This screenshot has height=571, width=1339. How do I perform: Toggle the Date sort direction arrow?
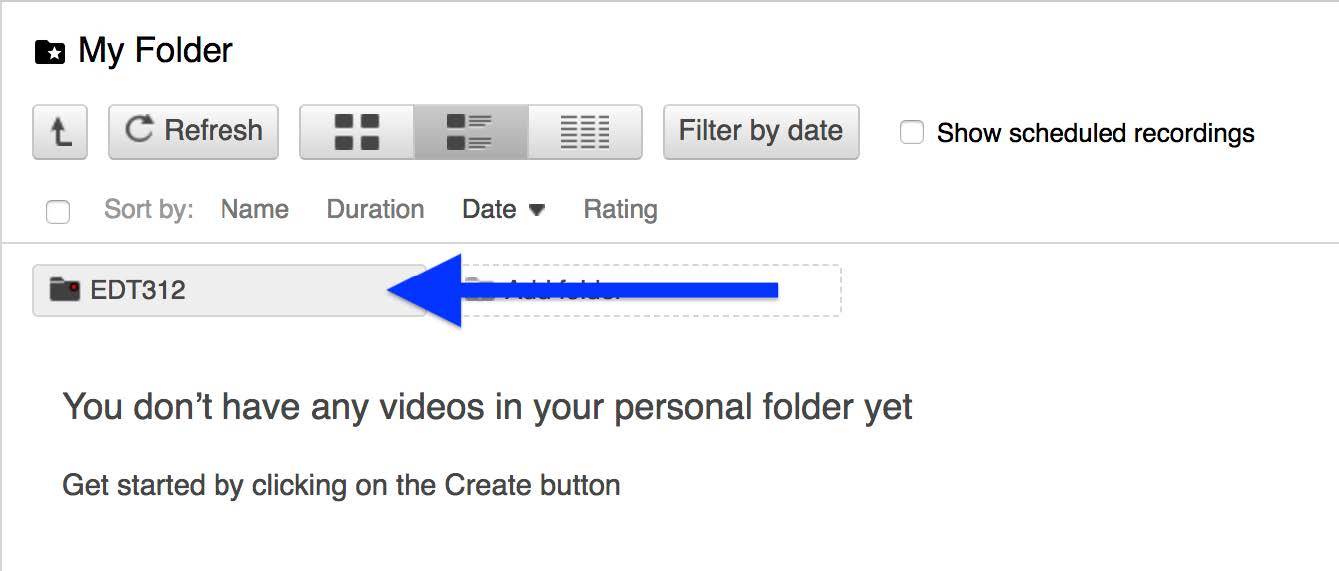click(x=537, y=210)
